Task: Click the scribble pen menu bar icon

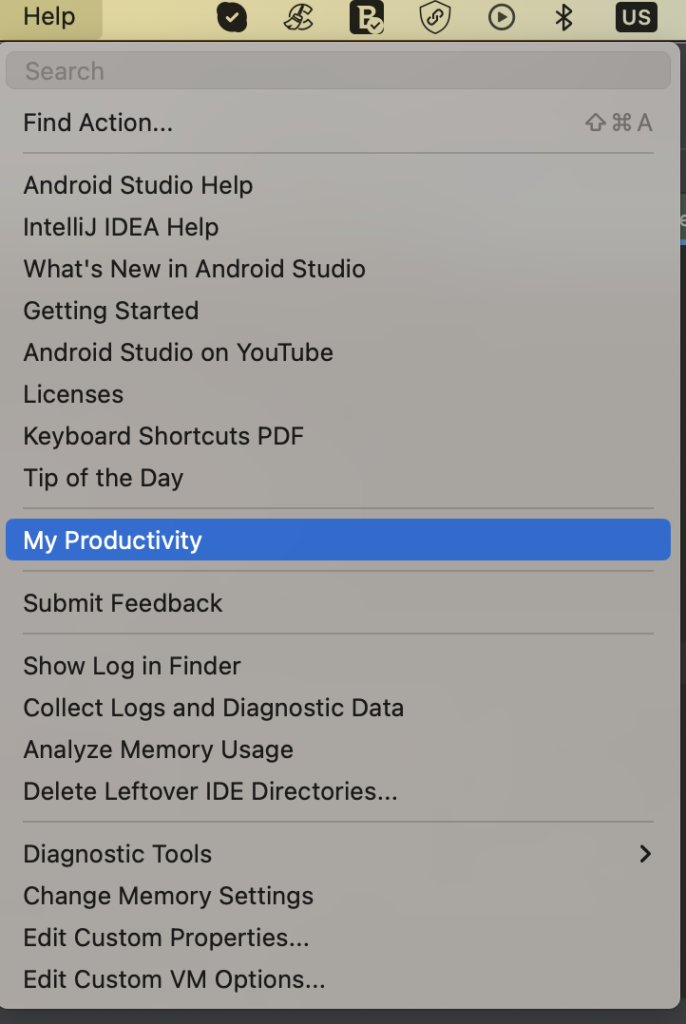Action: click(x=298, y=17)
